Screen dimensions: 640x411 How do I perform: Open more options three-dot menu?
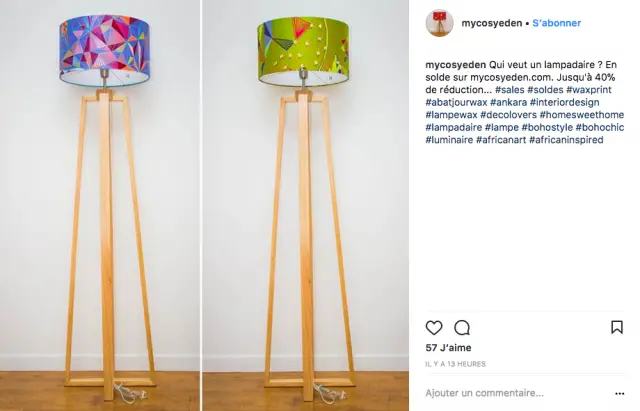[x=620, y=394]
